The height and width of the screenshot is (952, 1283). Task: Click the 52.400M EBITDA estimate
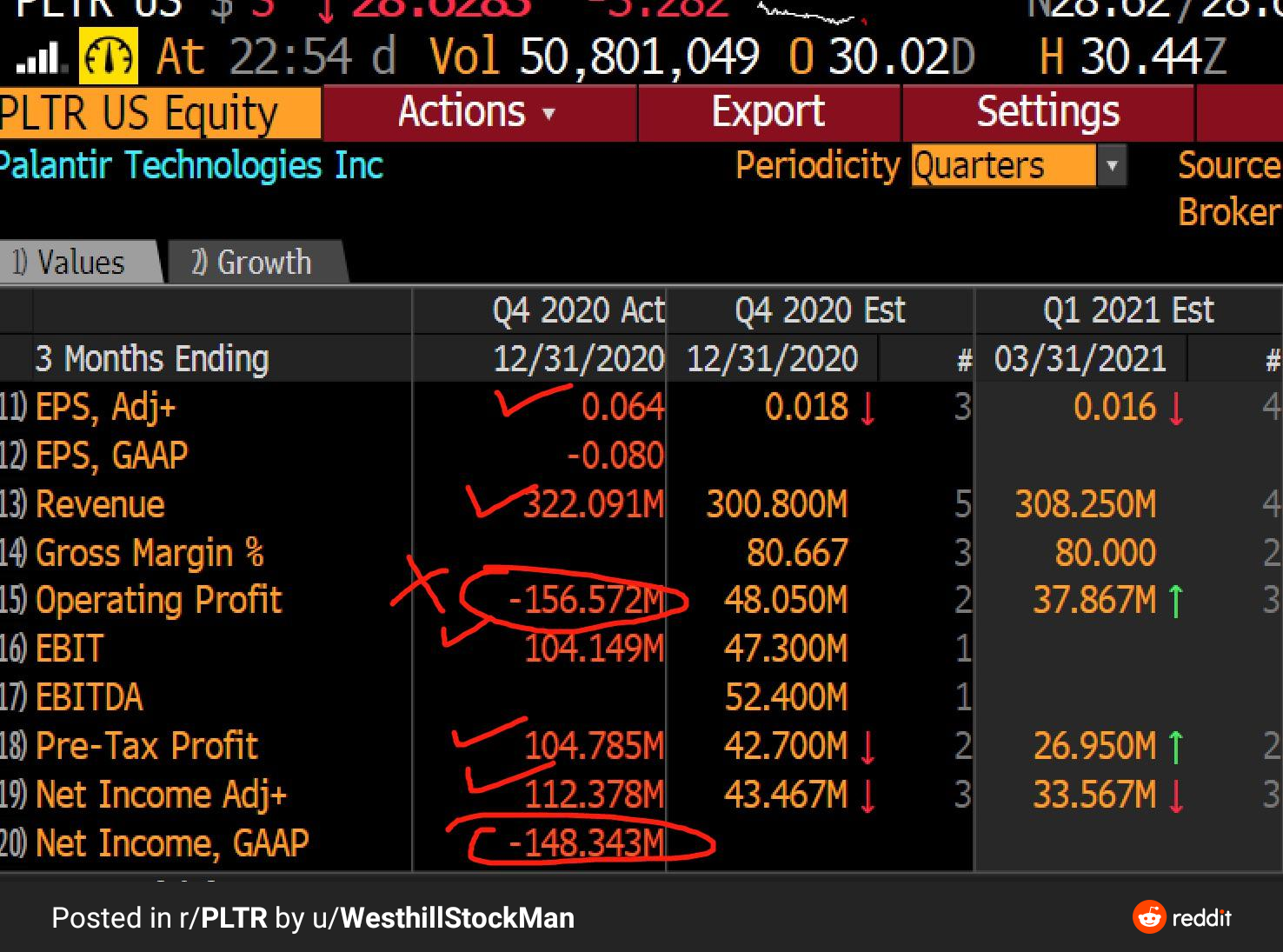786,697
